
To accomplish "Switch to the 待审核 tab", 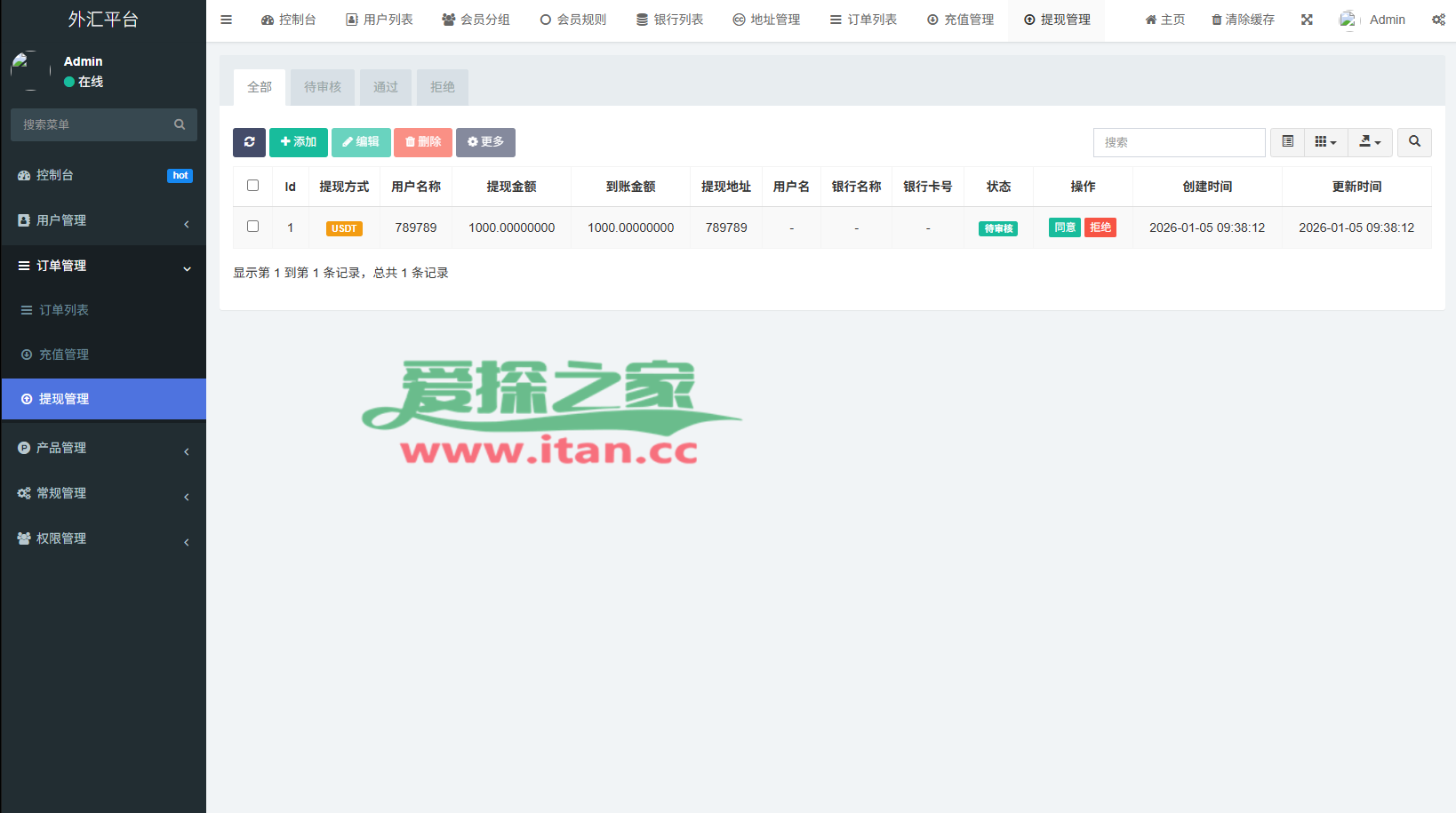I will pyautogui.click(x=323, y=87).
